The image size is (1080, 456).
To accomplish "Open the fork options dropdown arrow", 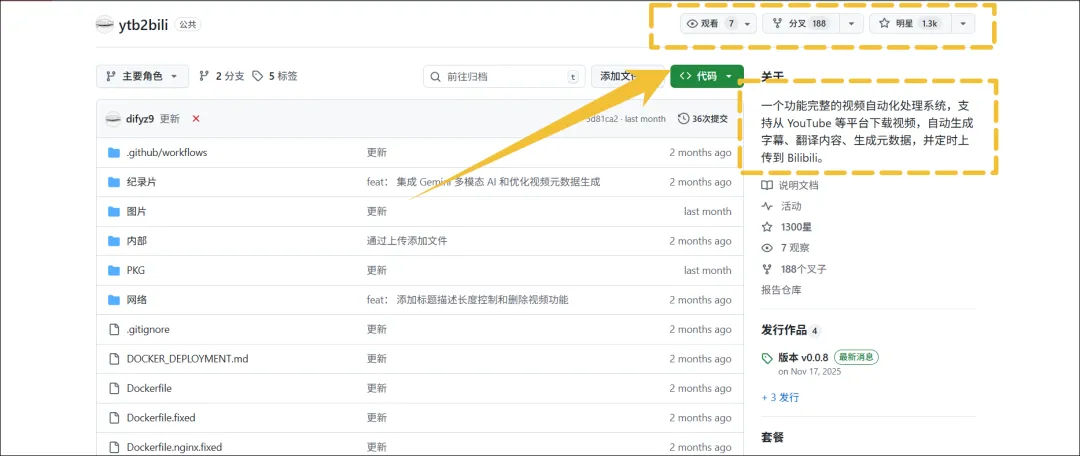I will pyautogui.click(x=851, y=23).
